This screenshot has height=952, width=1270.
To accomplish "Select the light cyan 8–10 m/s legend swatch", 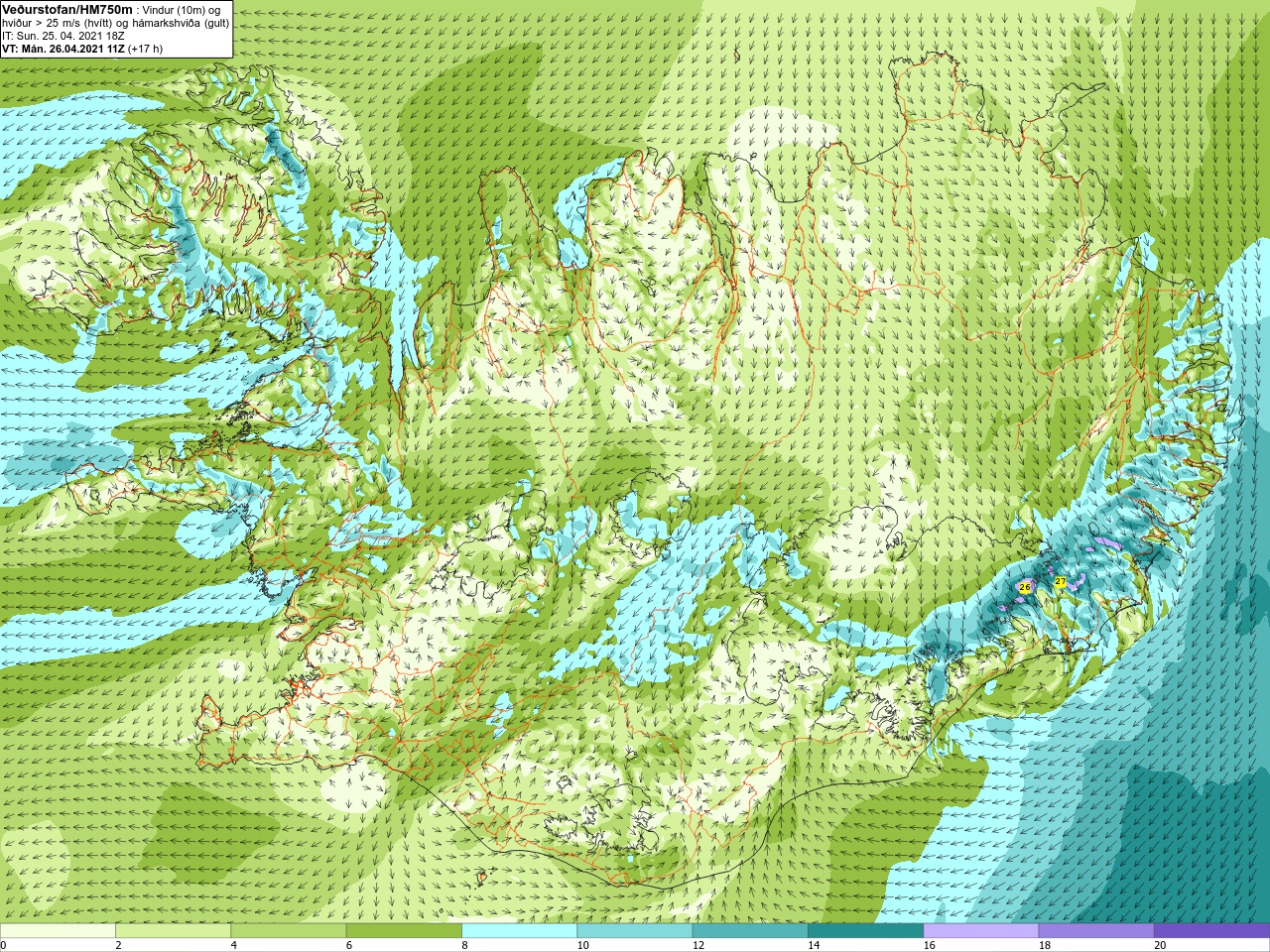I will coord(519,931).
